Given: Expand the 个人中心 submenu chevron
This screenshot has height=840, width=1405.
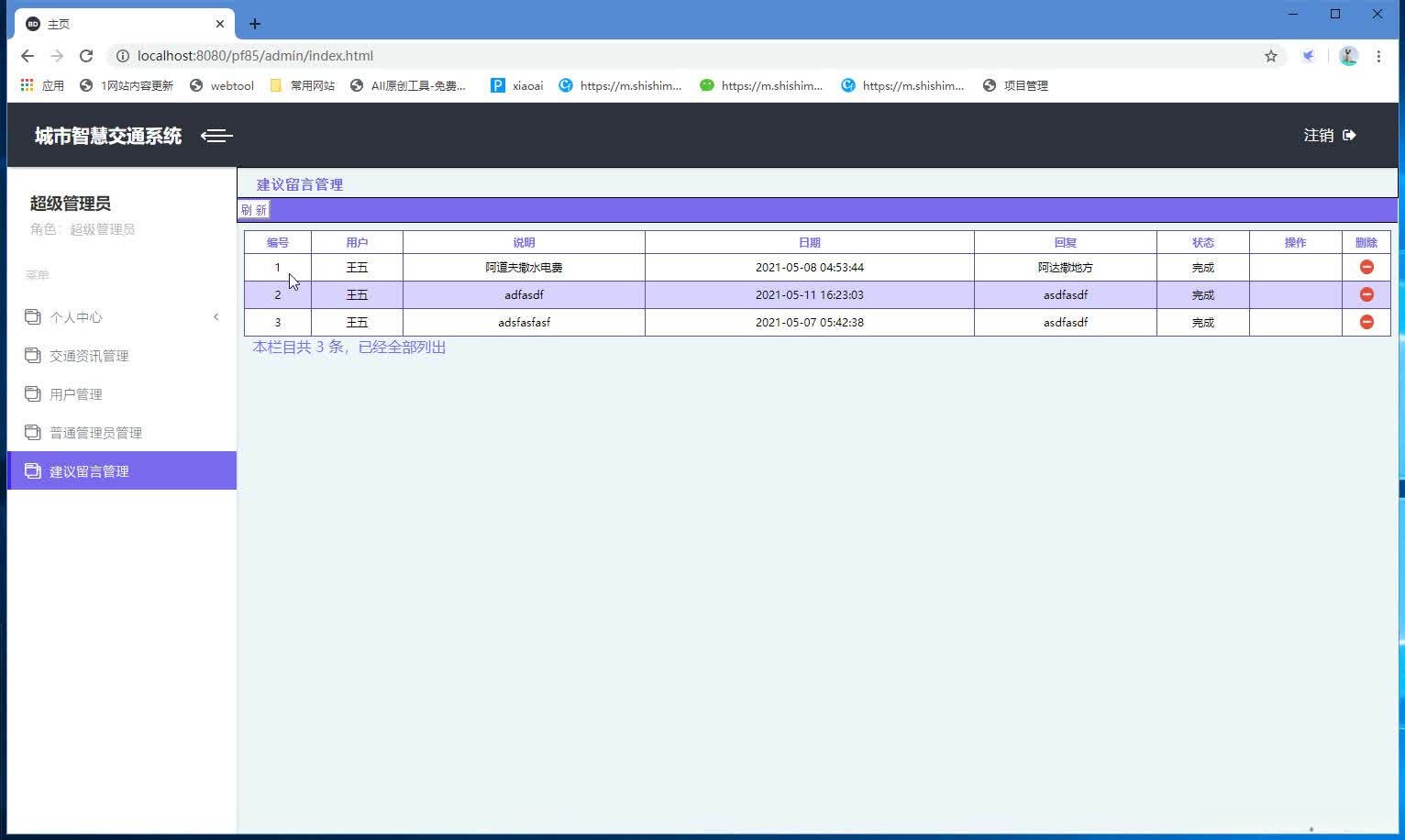Looking at the screenshot, I should click(x=216, y=317).
